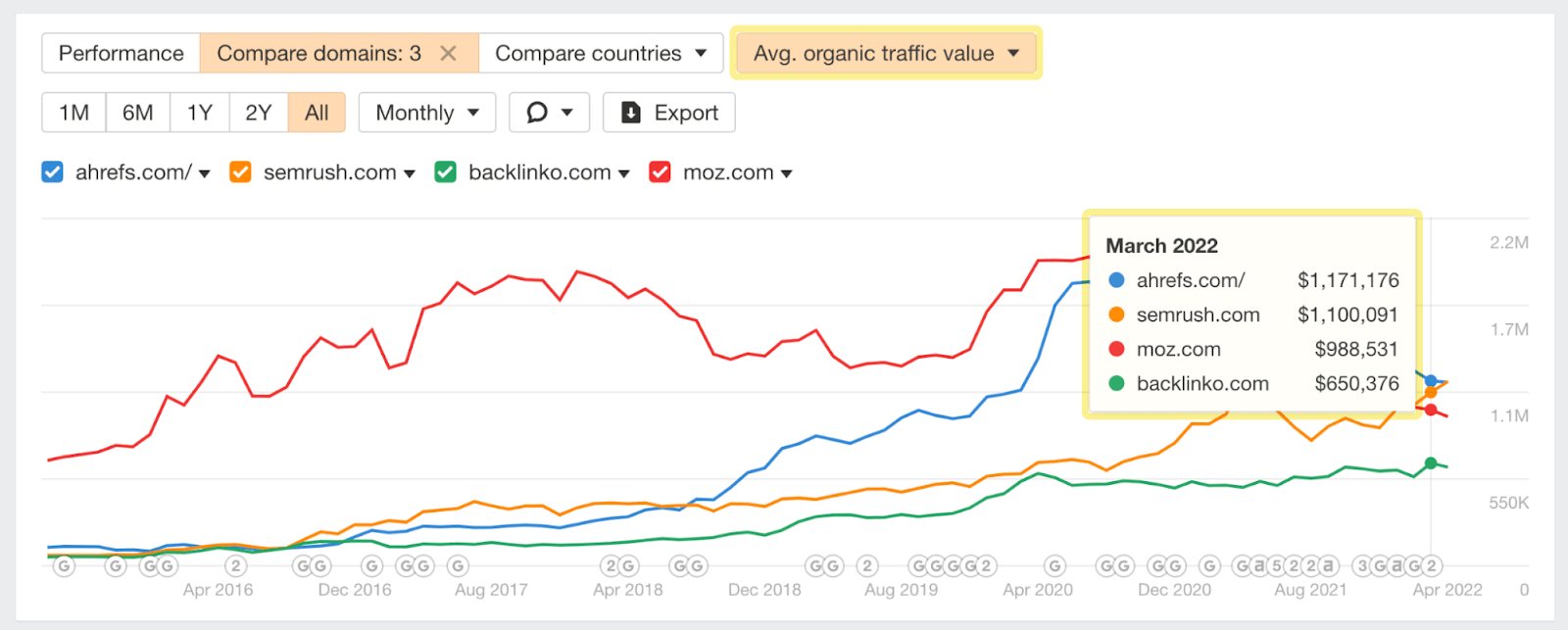The height and width of the screenshot is (631, 1568).
Task: Expand the Compare countries dropdown
Action: point(602,53)
